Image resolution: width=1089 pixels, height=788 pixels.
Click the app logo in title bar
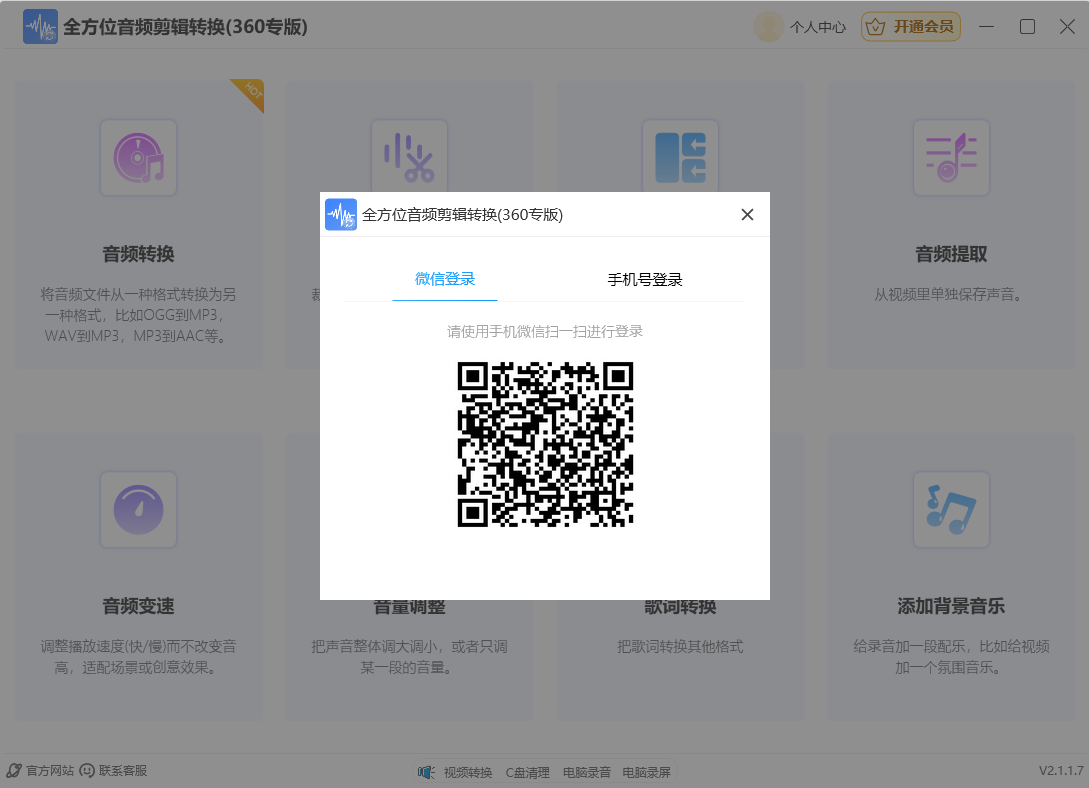click(x=40, y=27)
